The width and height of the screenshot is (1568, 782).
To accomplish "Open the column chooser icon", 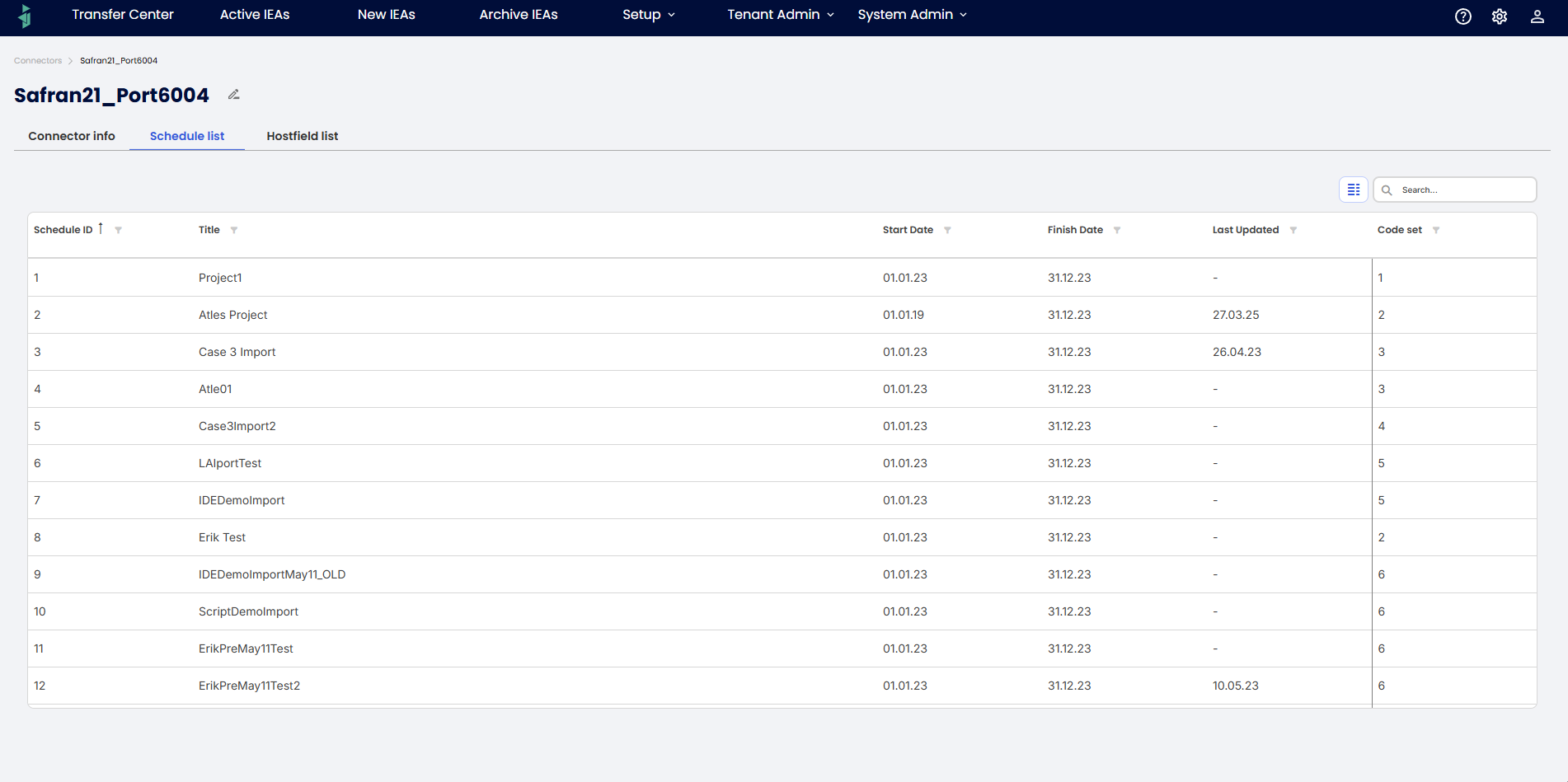I will tap(1354, 190).
